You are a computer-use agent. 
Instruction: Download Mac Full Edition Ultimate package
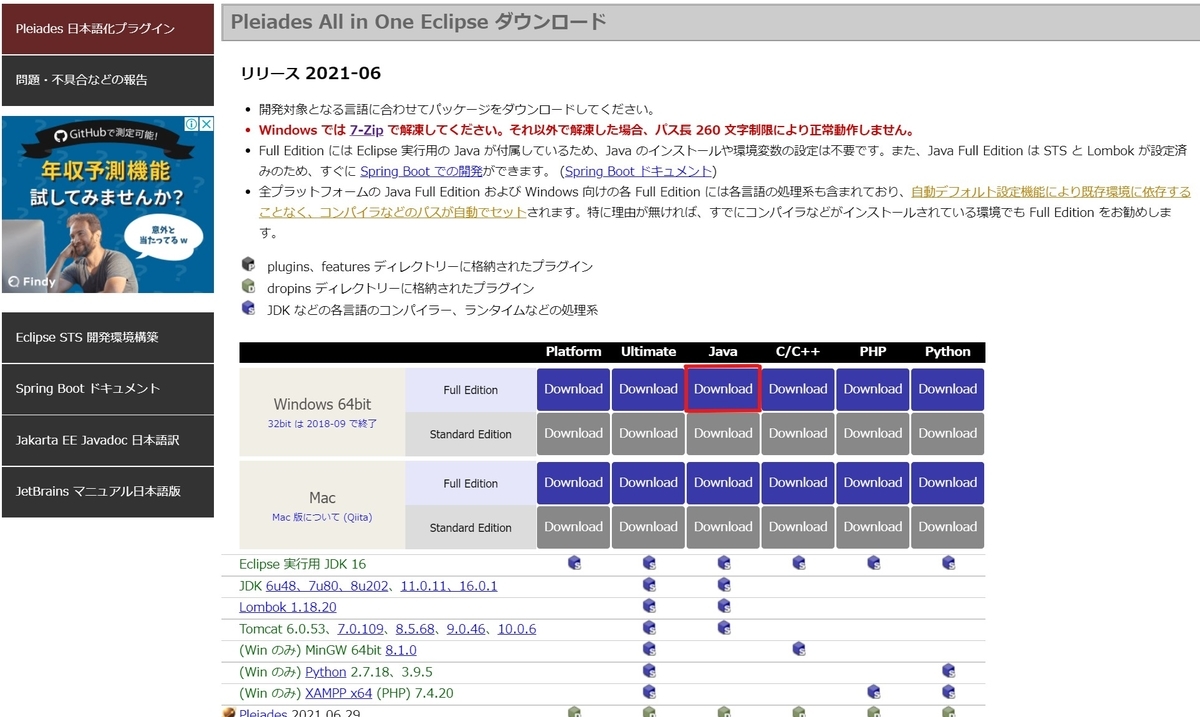pos(649,482)
